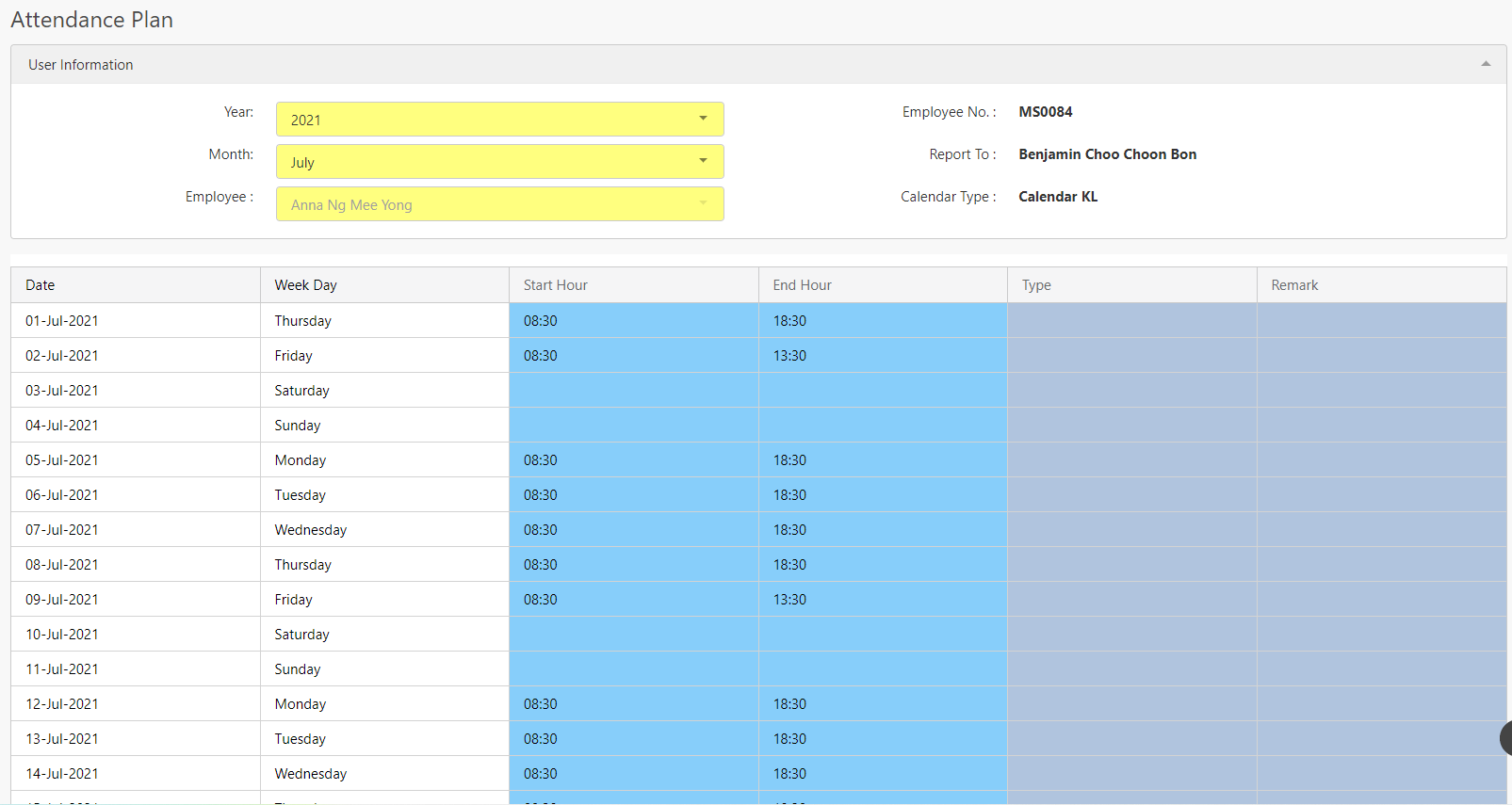Click the Remark cell for 02-Jul-2021
This screenshot has height=805, width=1512.
[x=1382, y=356]
